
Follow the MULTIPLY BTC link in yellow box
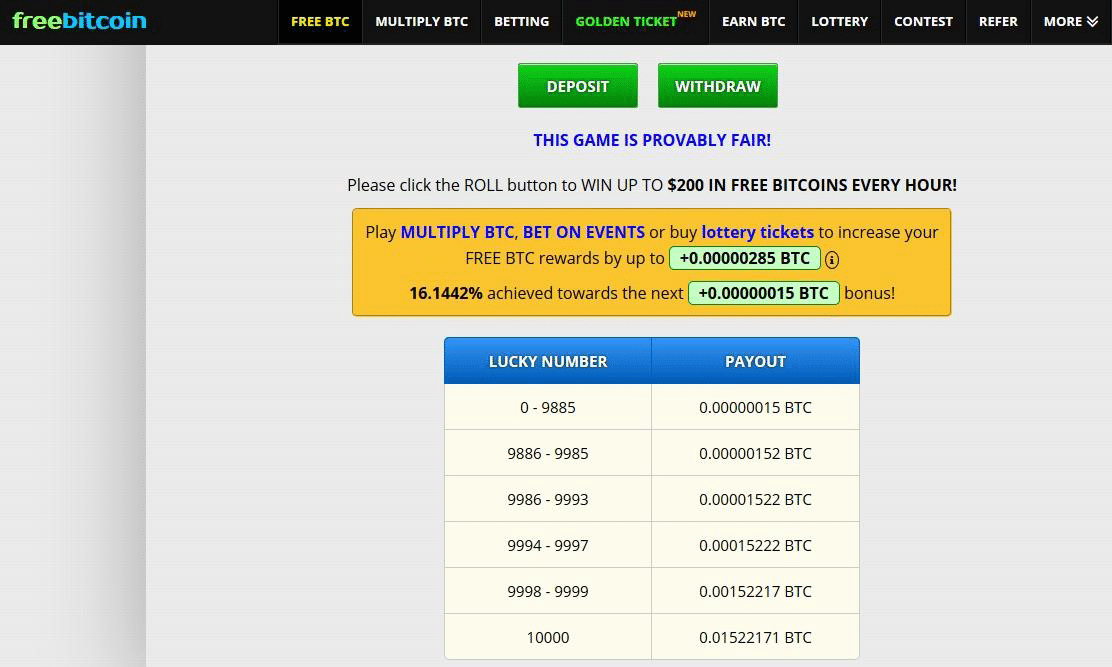[x=457, y=232]
